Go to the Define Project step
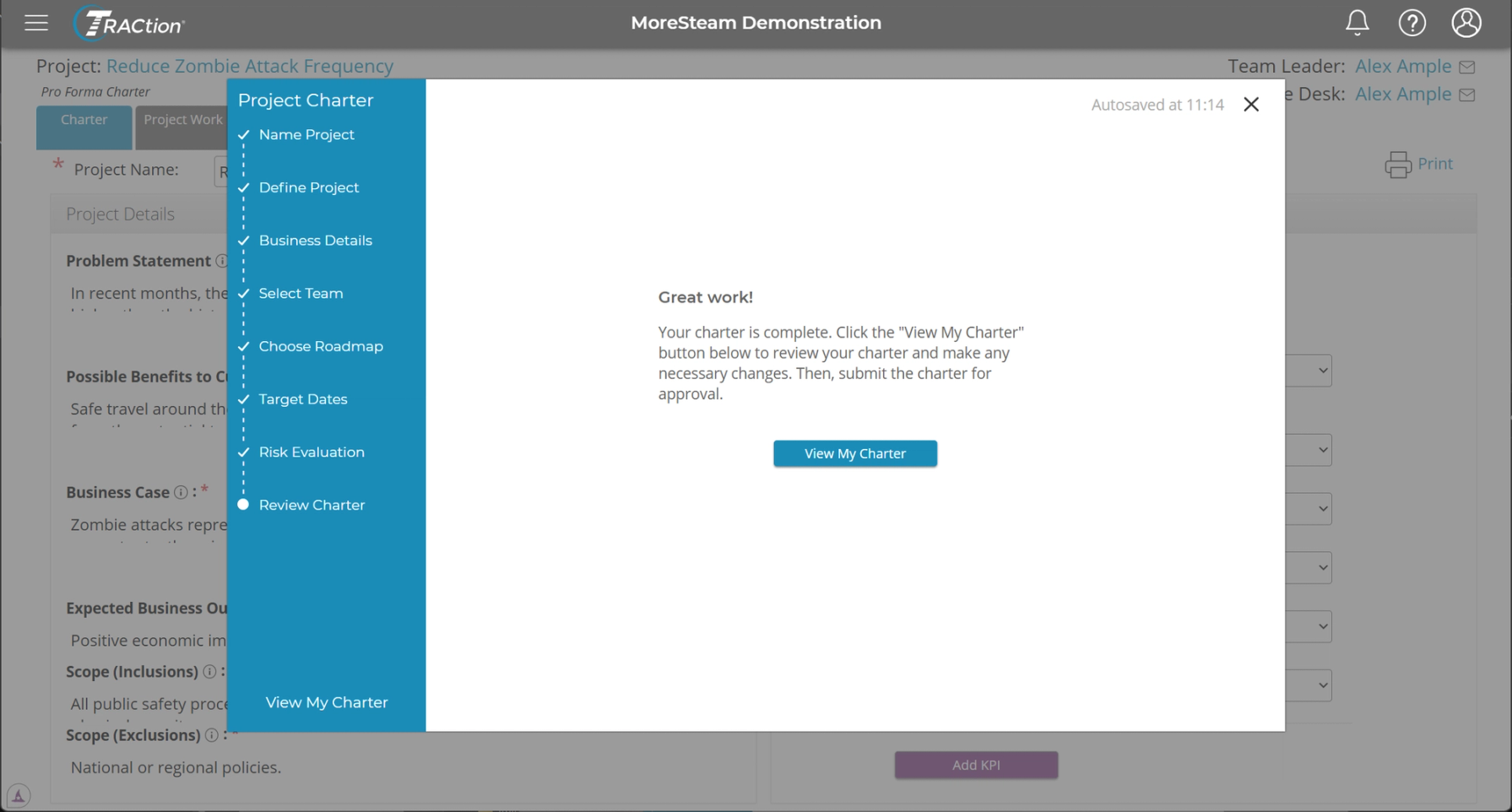Viewport: 1512px width, 812px height. coord(309,187)
